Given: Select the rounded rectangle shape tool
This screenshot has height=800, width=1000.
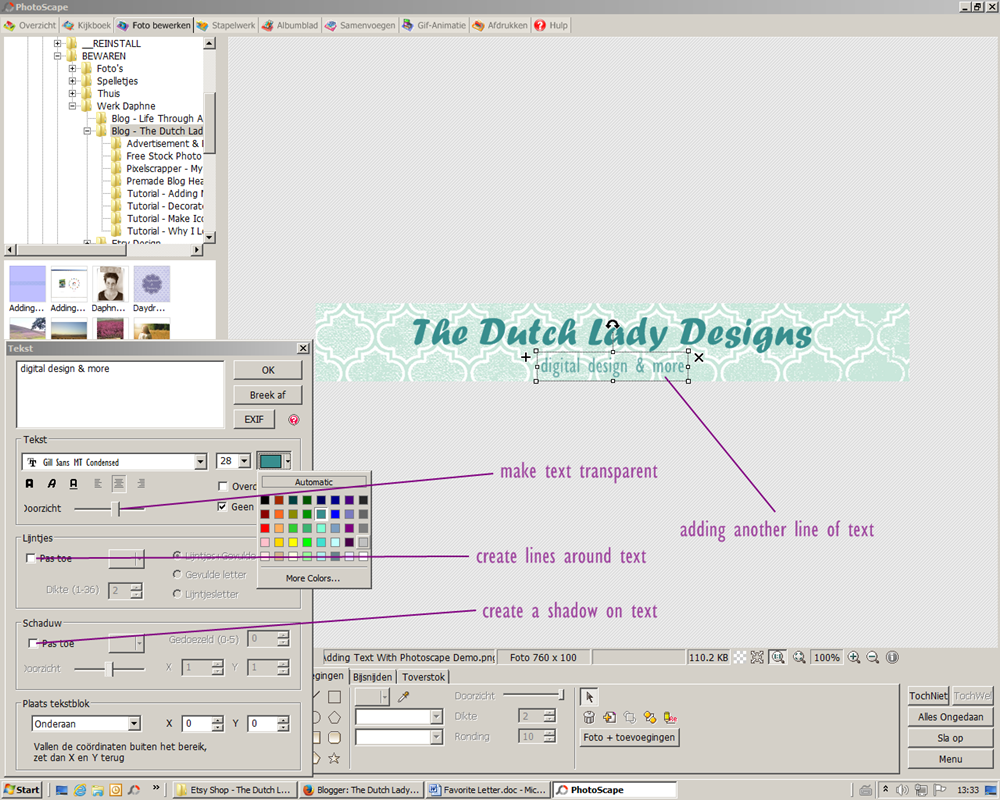Looking at the screenshot, I should [334, 737].
